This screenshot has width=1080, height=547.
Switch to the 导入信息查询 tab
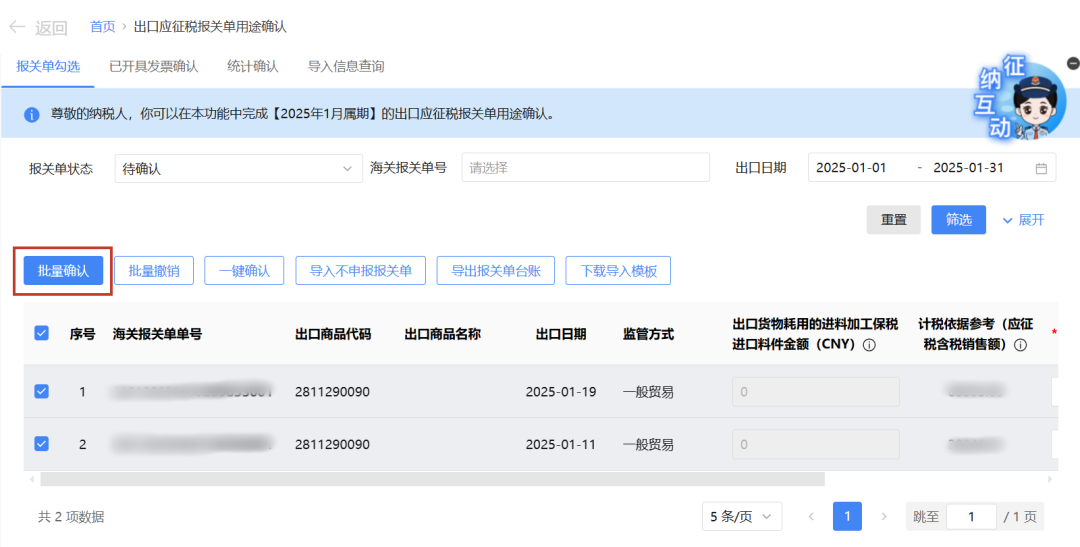point(346,66)
